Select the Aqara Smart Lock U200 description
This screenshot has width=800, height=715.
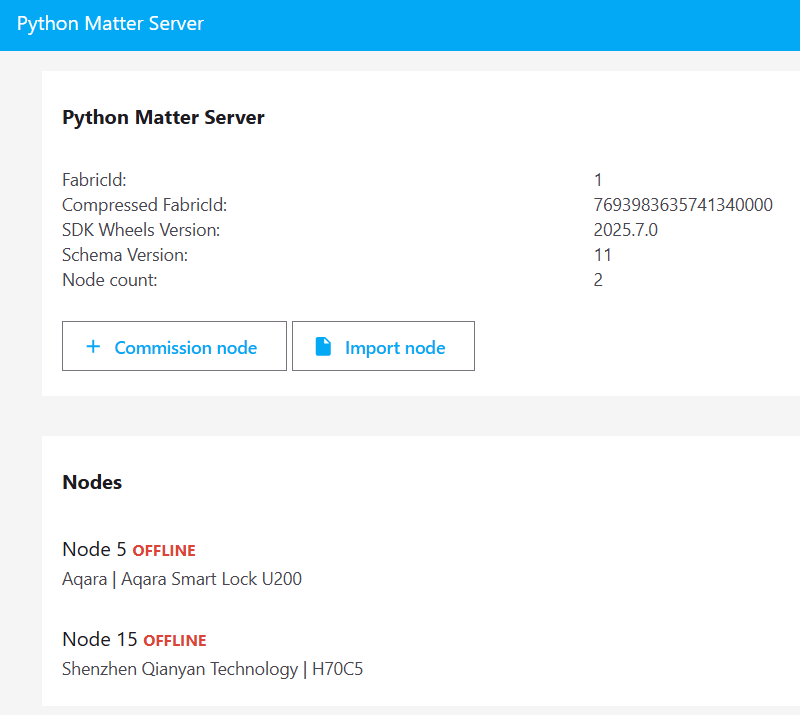(182, 579)
